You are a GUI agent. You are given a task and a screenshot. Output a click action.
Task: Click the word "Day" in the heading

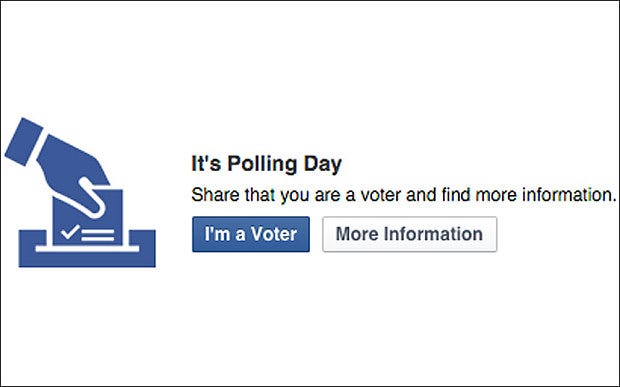pyautogui.click(x=323, y=164)
